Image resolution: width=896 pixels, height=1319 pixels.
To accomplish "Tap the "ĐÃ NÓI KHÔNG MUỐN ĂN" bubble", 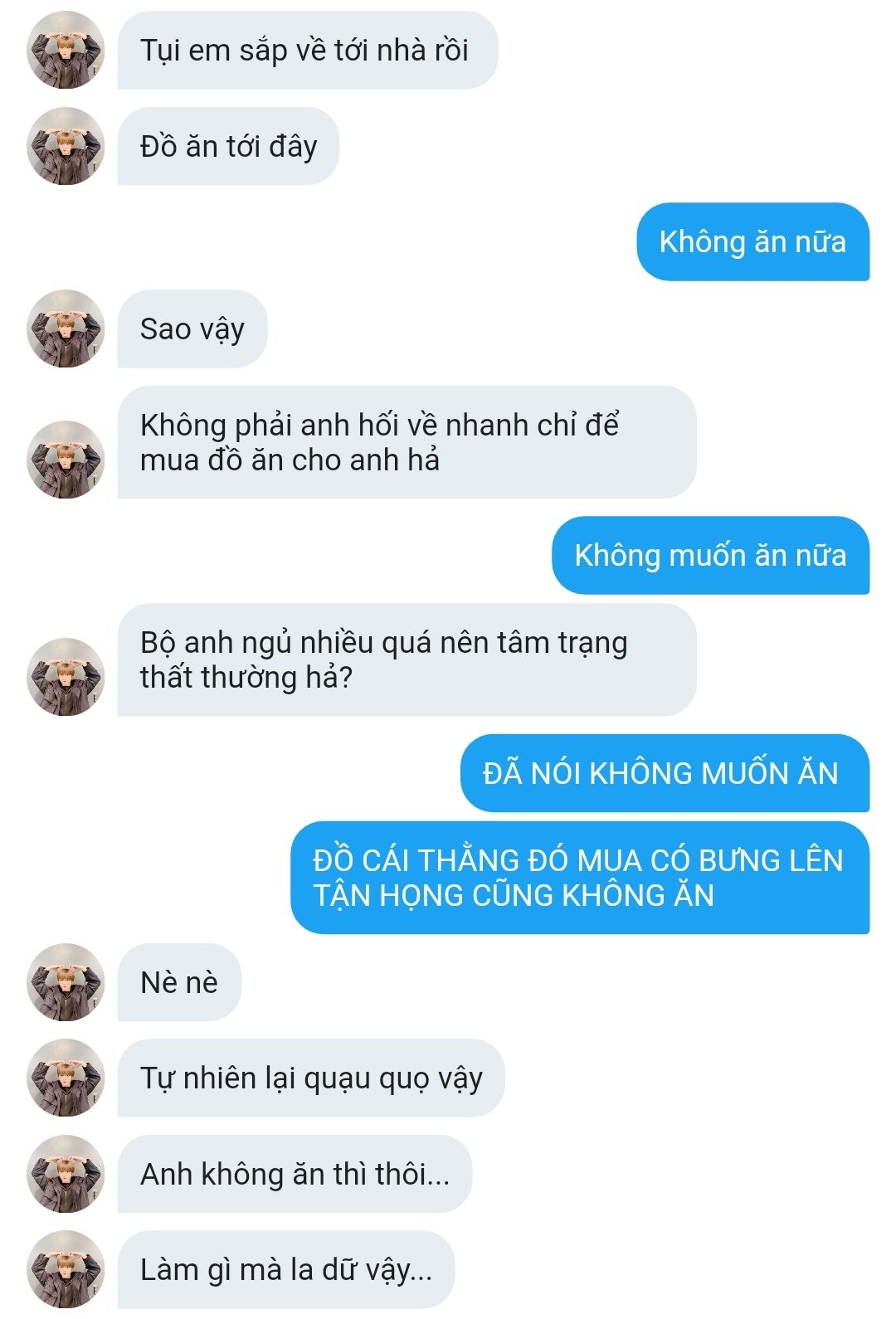I will click(x=665, y=773).
